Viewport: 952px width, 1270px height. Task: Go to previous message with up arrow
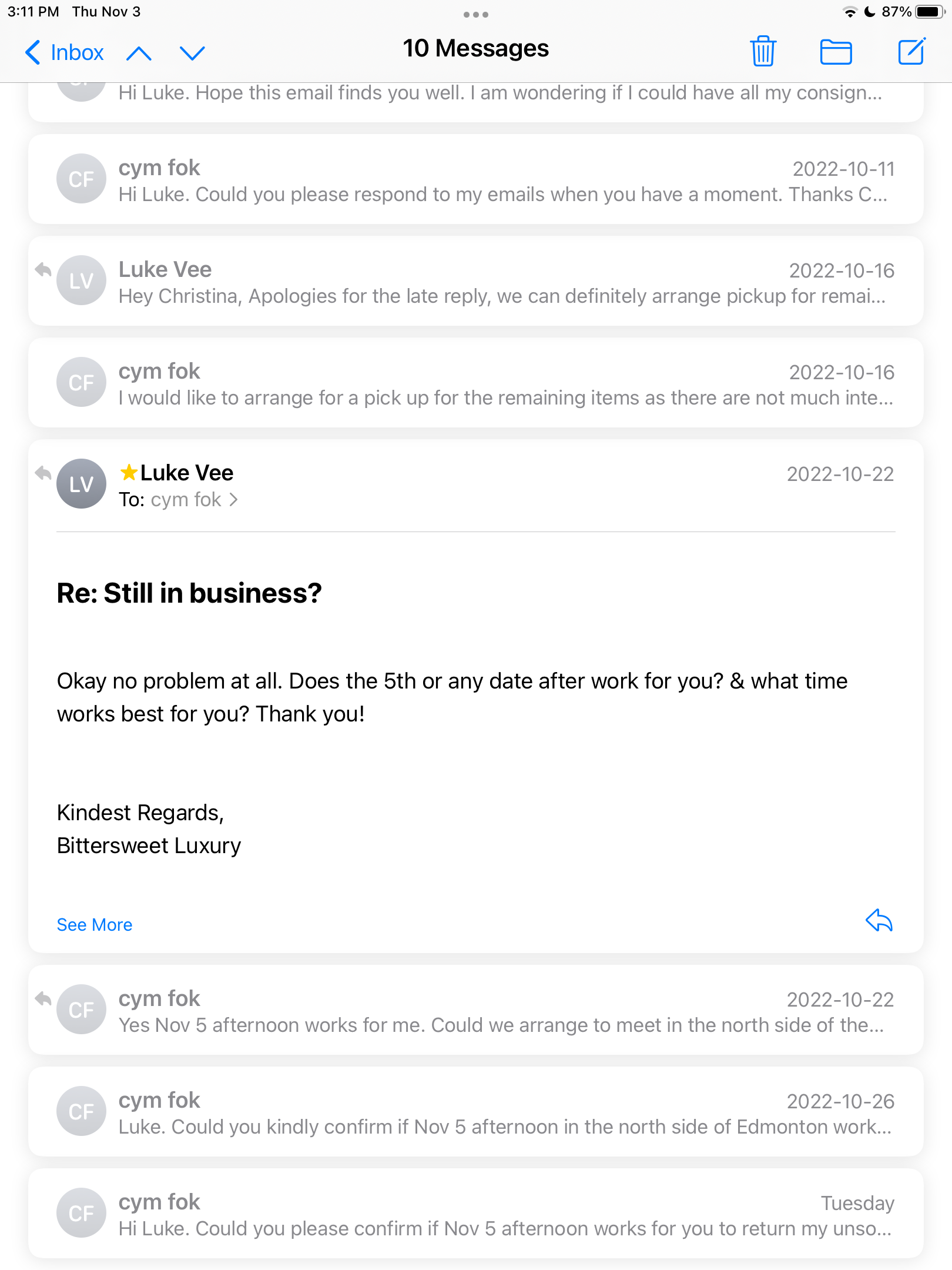[x=139, y=53]
